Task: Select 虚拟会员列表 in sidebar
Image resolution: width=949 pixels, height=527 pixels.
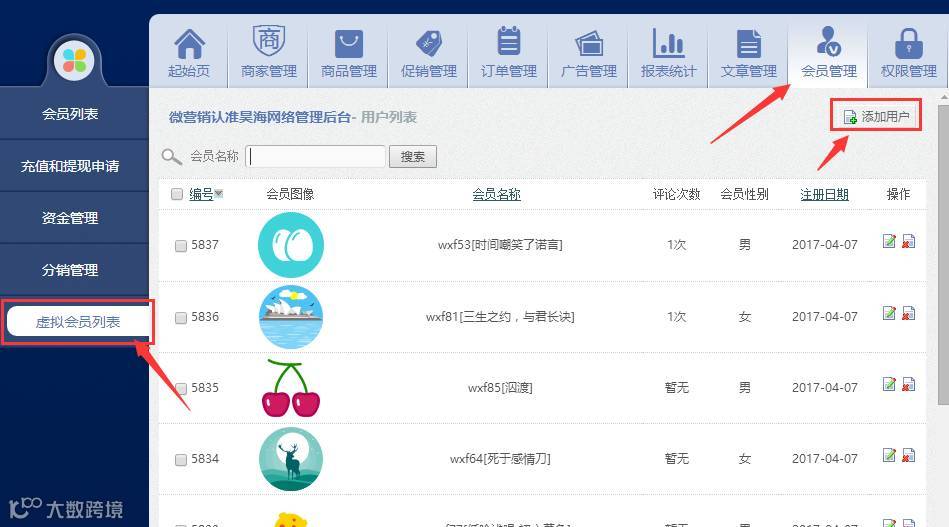Action: pos(77,322)
